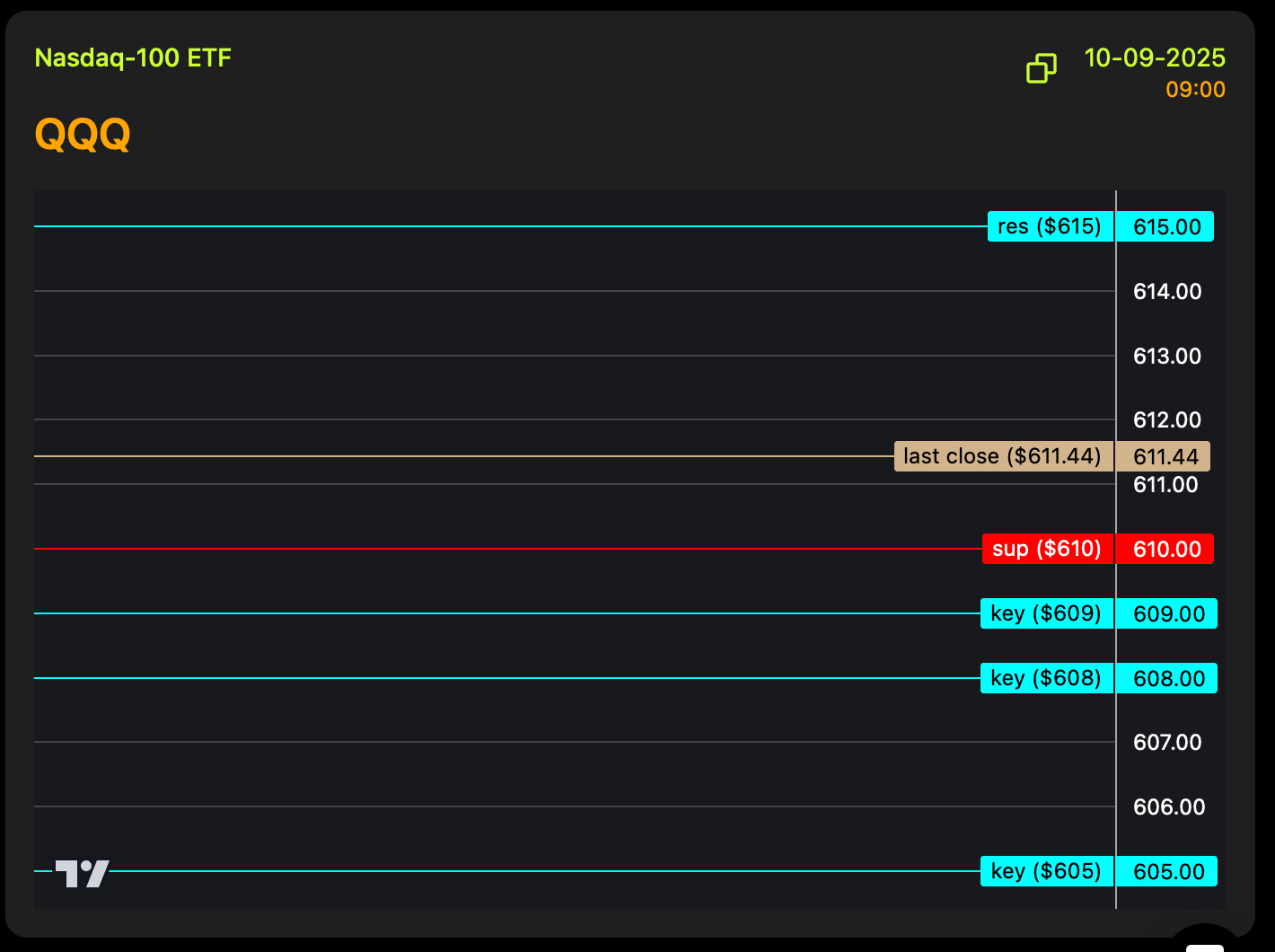This screenshot has height=952, width=1275.
Task: Select the key ($605) level label
Action: click(1046, 871)
